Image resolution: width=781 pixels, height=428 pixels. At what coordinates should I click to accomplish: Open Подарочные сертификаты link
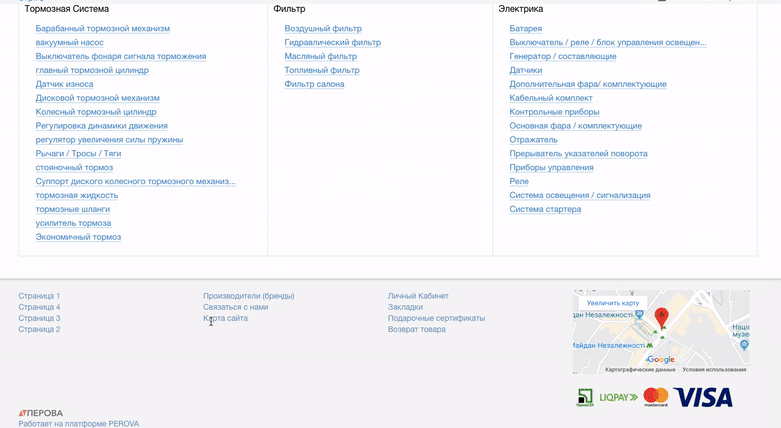tap(436, 318)
